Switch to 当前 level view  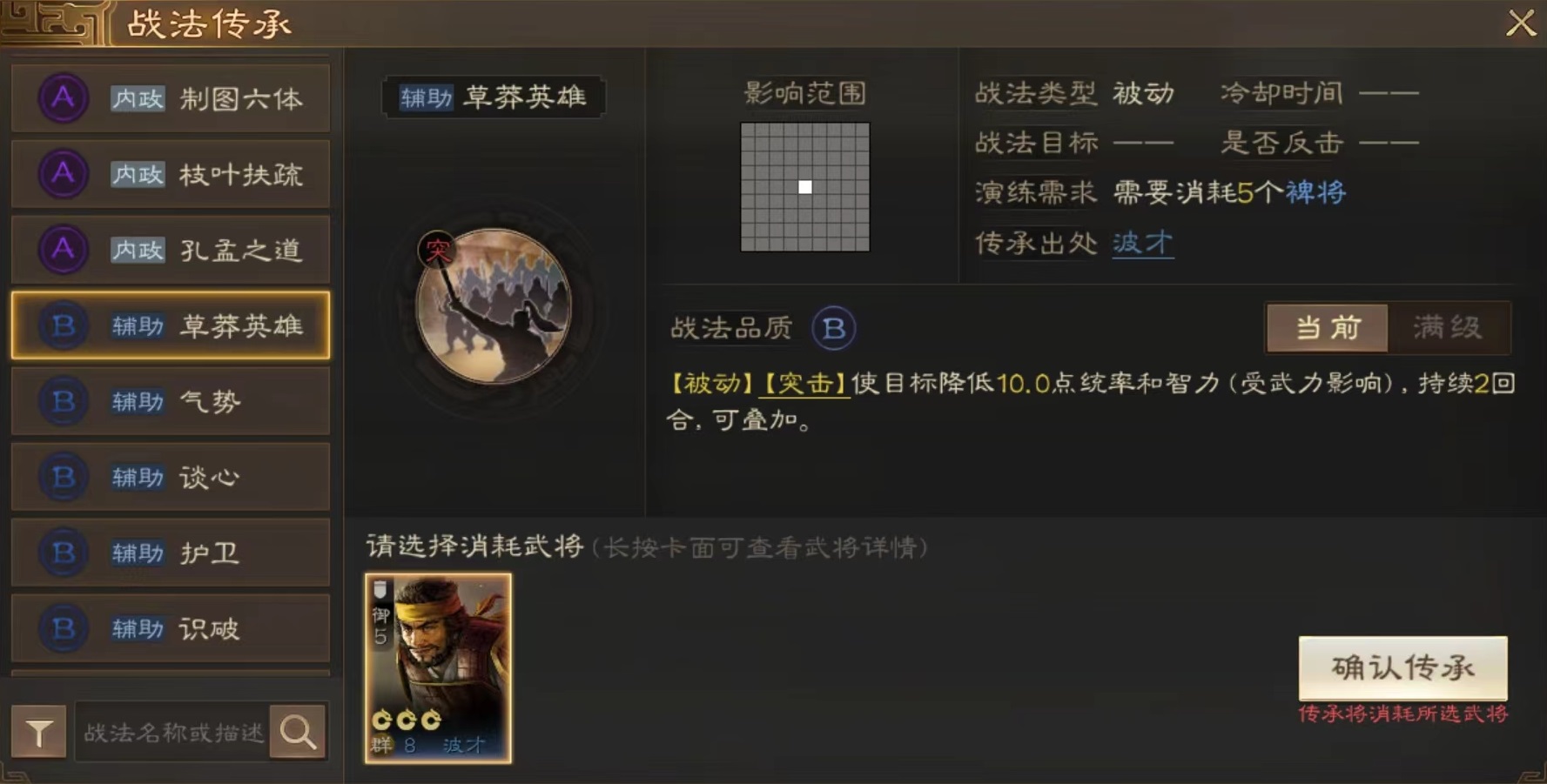1328,328
